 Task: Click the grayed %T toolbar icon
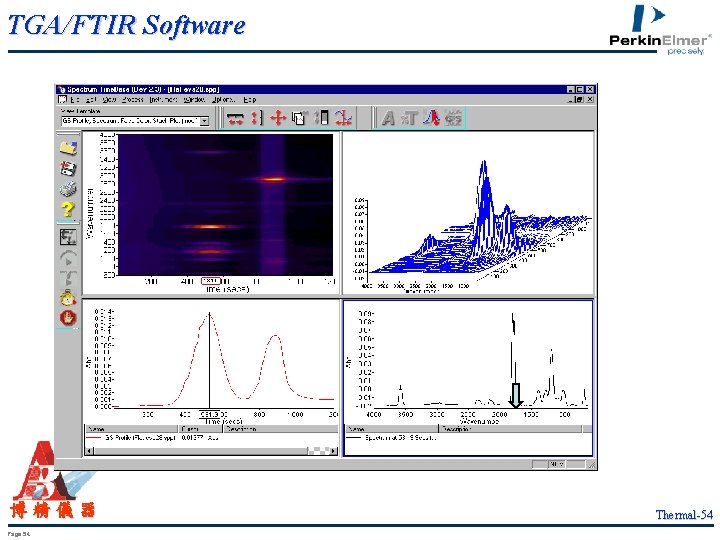[x=409, y=118]
